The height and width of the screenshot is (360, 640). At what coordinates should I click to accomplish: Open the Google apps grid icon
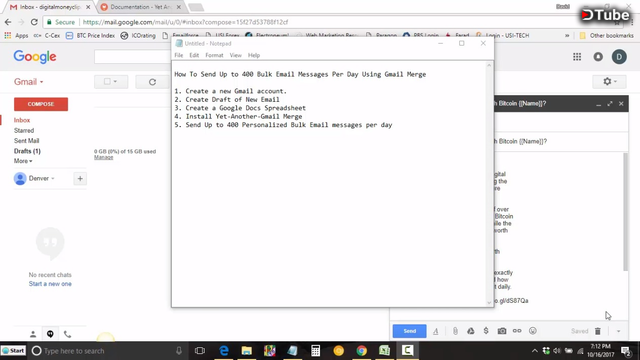577,57
